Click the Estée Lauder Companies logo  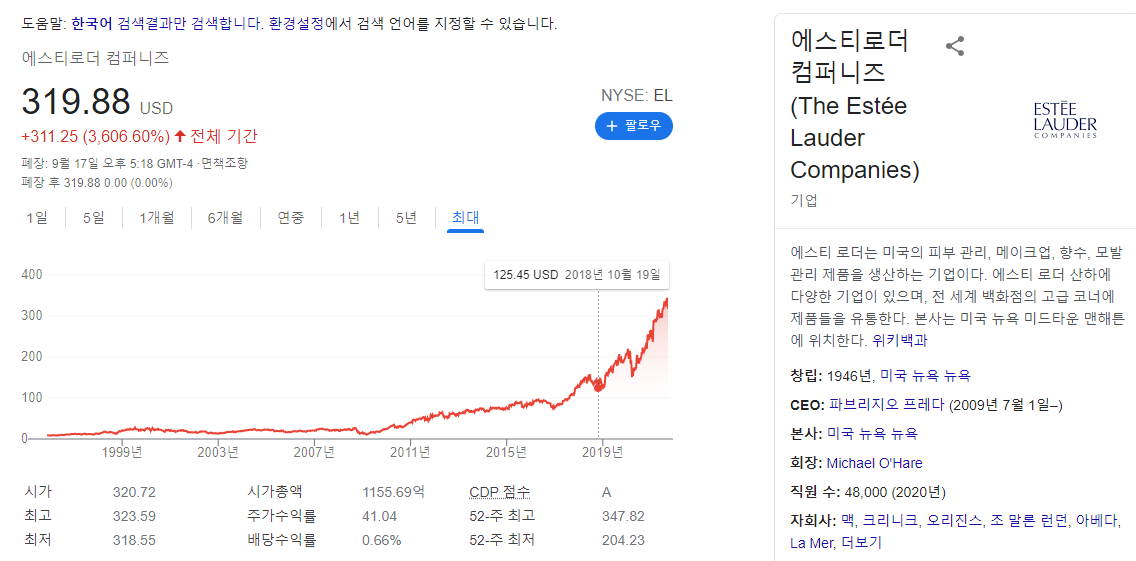[1065, 120]
